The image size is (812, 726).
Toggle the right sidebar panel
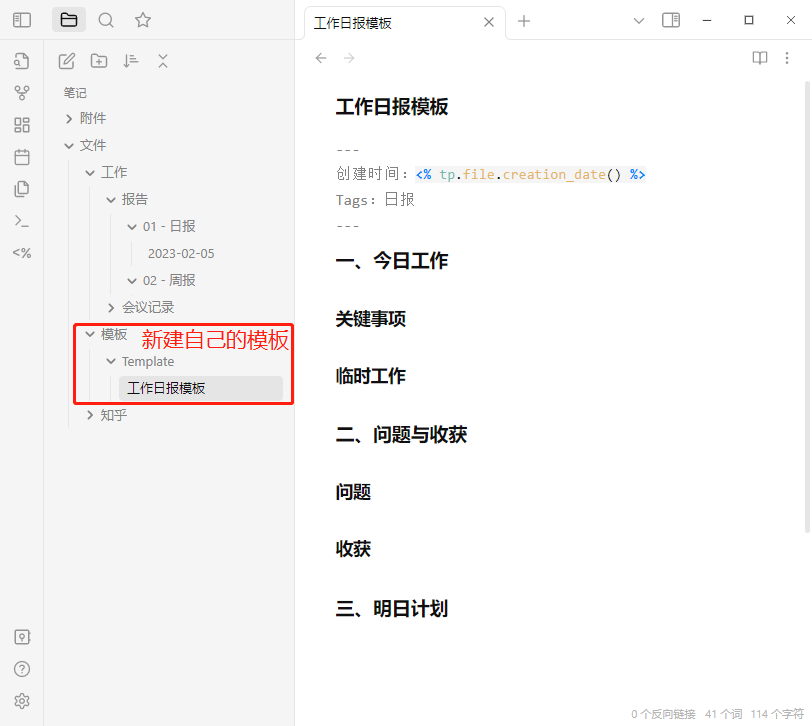[x=671, y=20]
